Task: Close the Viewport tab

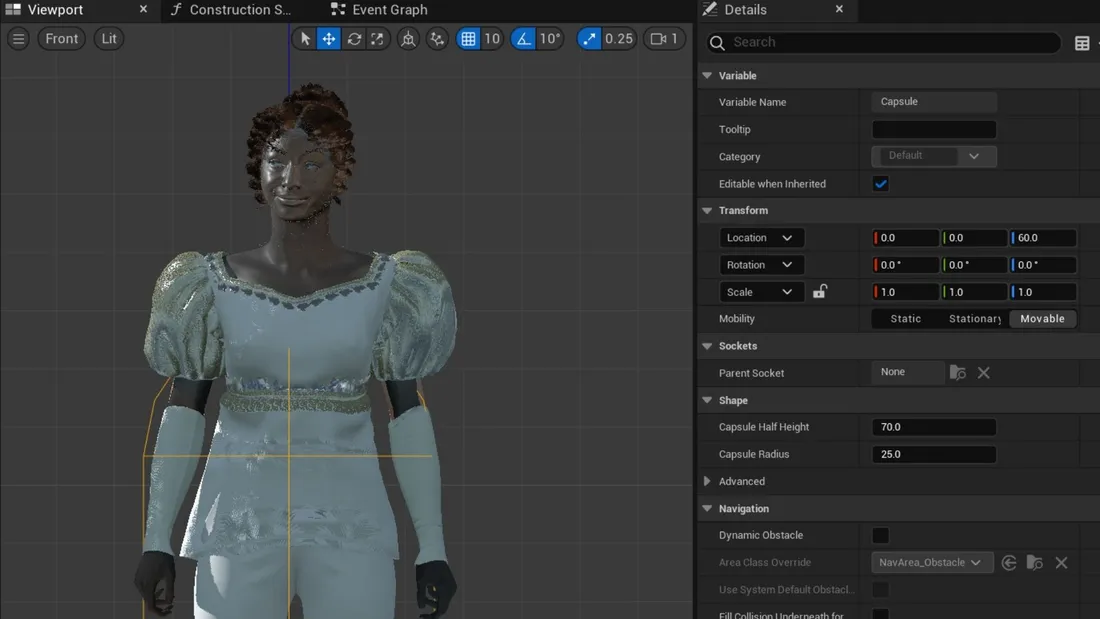Action: point(143,9)
